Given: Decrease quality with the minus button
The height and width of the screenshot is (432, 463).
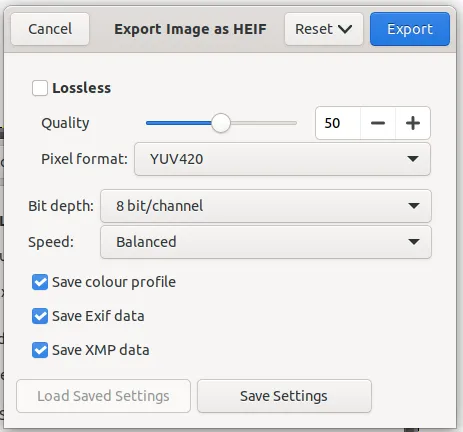Looking at the screenshot, I should click(378, 123).
